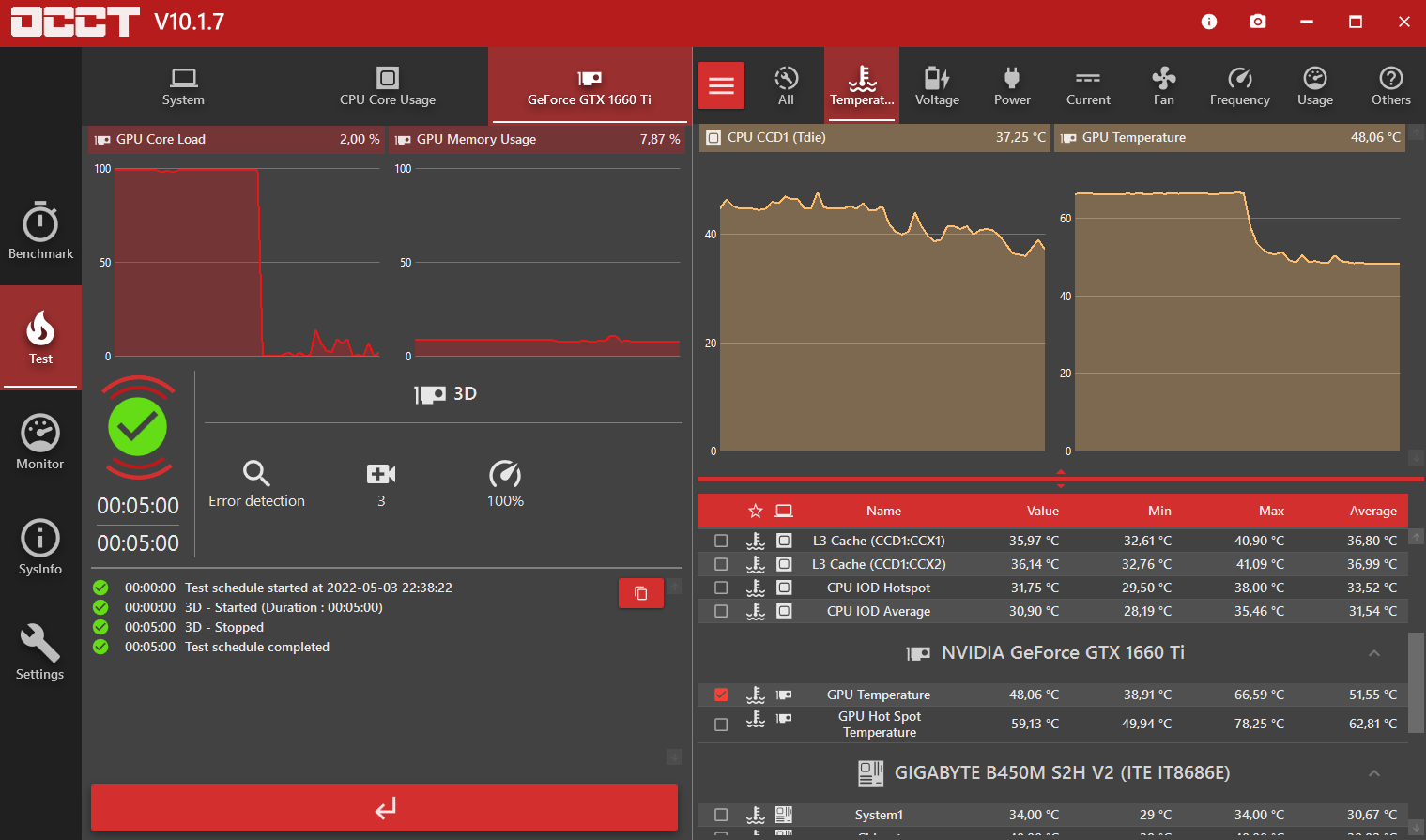Tick the CPU IOD Average checkbox
Viewport: 1426px width, 840px height.
[721, 611]
